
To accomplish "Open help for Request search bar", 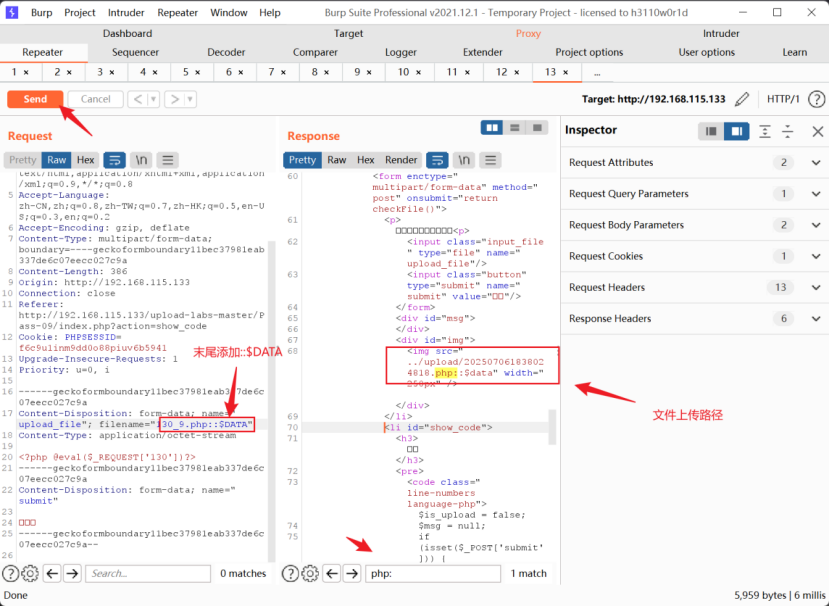I will point(11,573).
